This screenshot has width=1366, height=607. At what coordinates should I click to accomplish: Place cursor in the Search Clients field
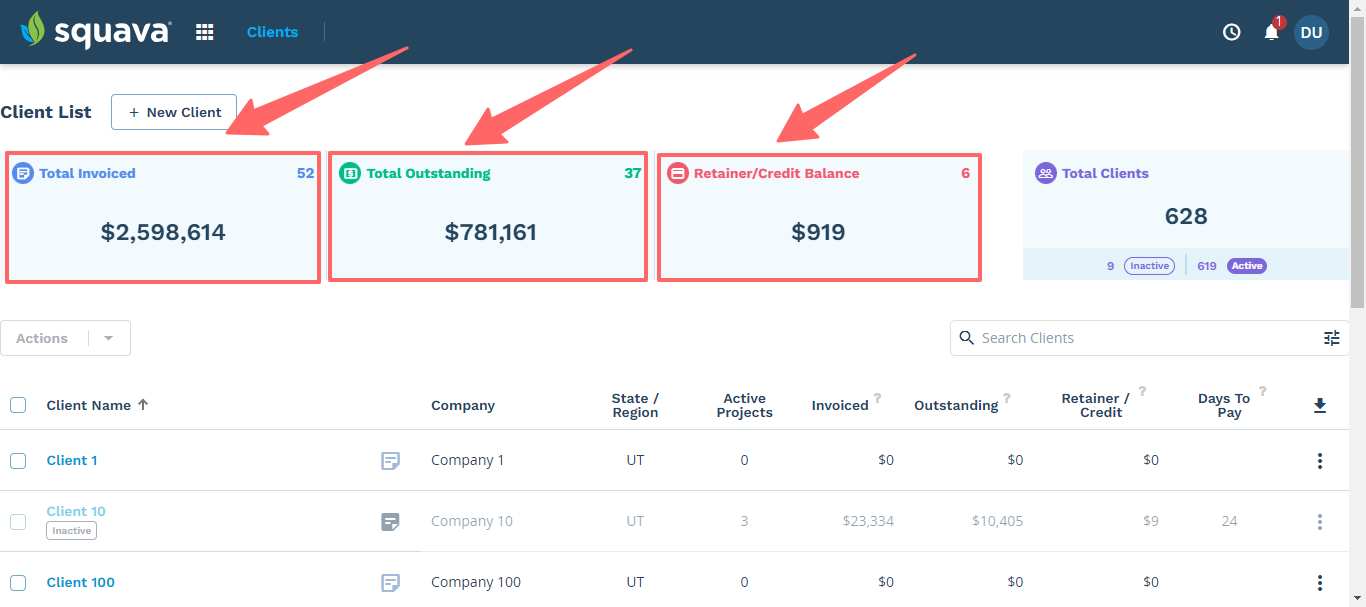point(1100,338)
